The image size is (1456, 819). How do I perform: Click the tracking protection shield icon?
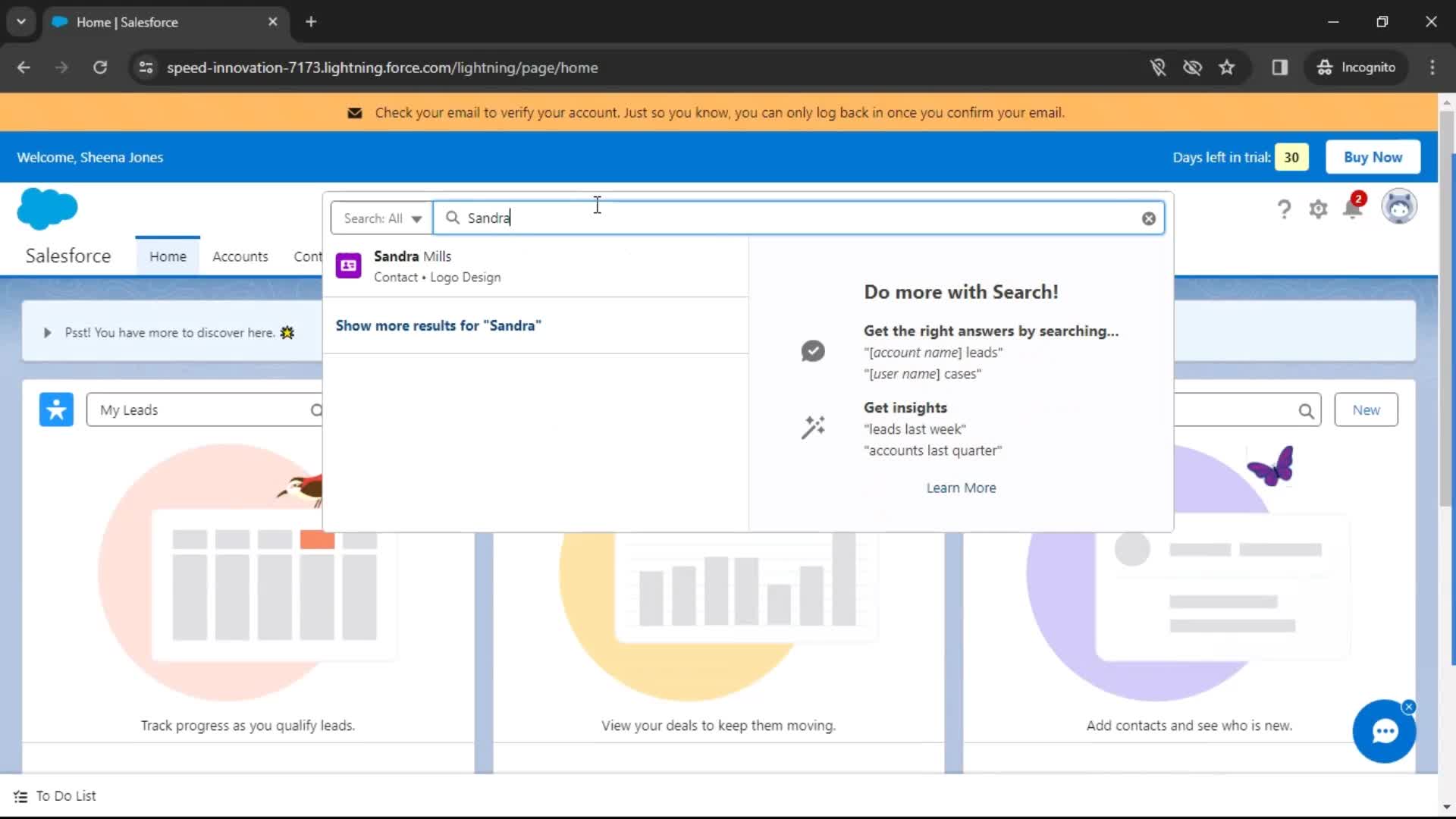[x=1158, y=67]
